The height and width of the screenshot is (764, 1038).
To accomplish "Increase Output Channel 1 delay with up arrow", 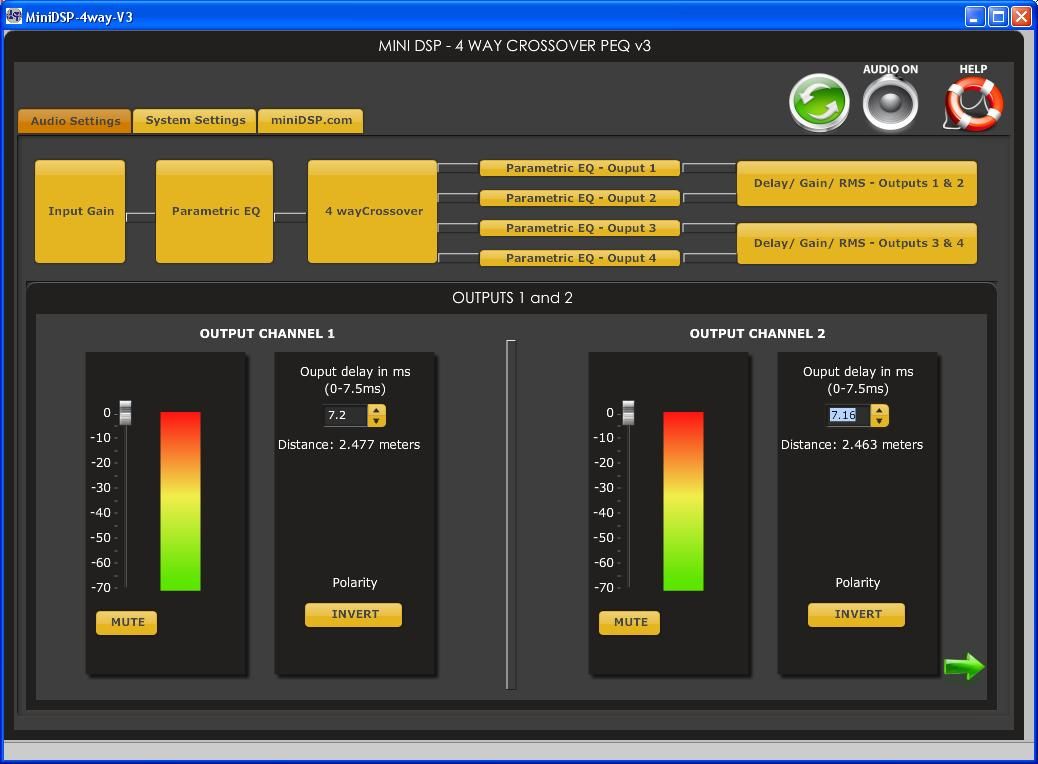I will tap(376, 410).
